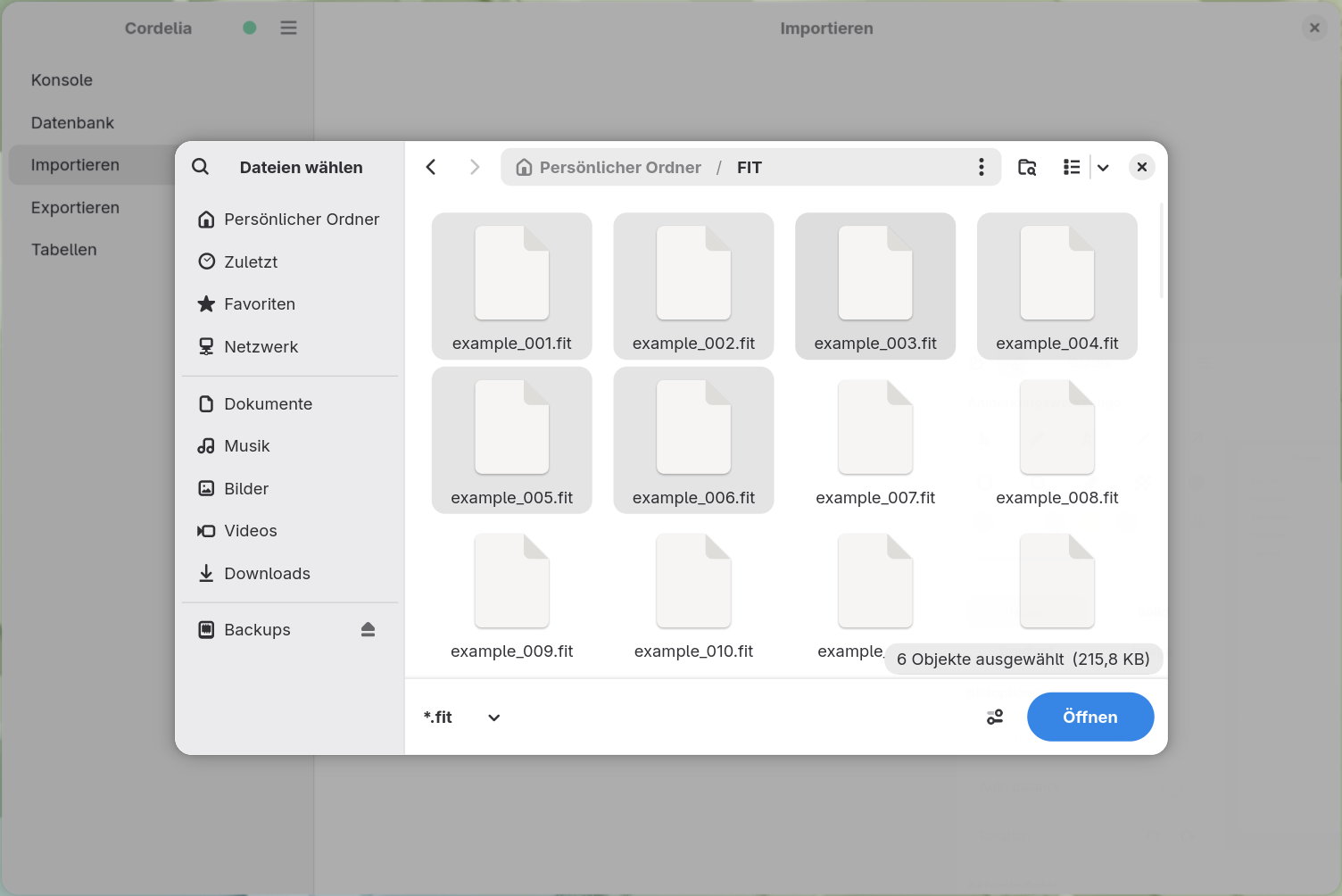
Task: Open the Dokumente folder shortcut
Action: (x=290, y=403)
